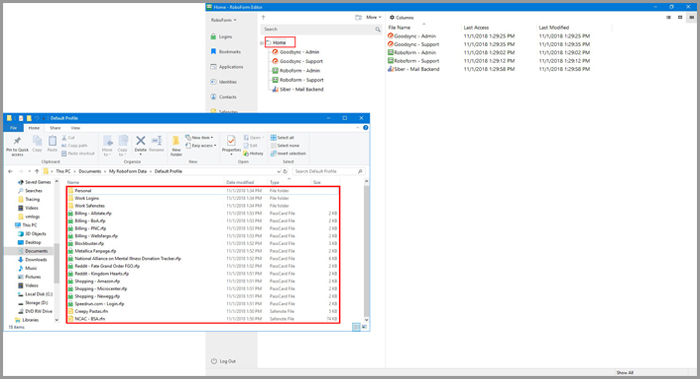
Task: Select Home folder in RoboForm tree
Action: tap(279, 42)
